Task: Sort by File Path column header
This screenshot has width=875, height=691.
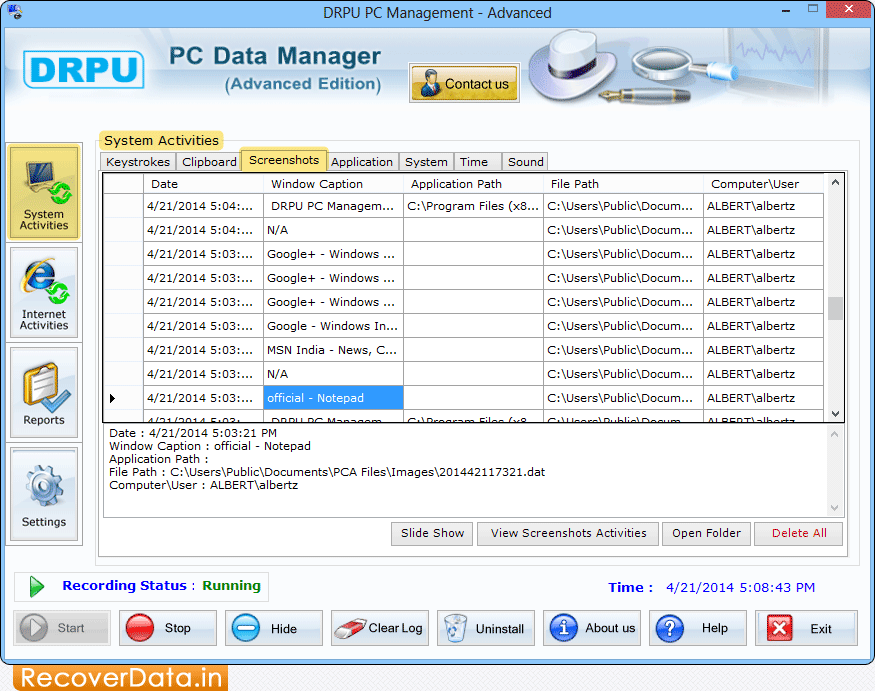Action: (x=623, y=184)
